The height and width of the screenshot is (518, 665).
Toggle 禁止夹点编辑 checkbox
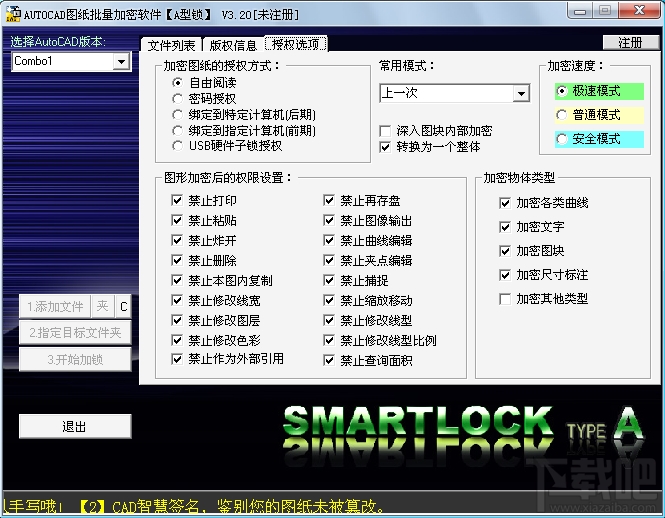(x=329, y=260)
